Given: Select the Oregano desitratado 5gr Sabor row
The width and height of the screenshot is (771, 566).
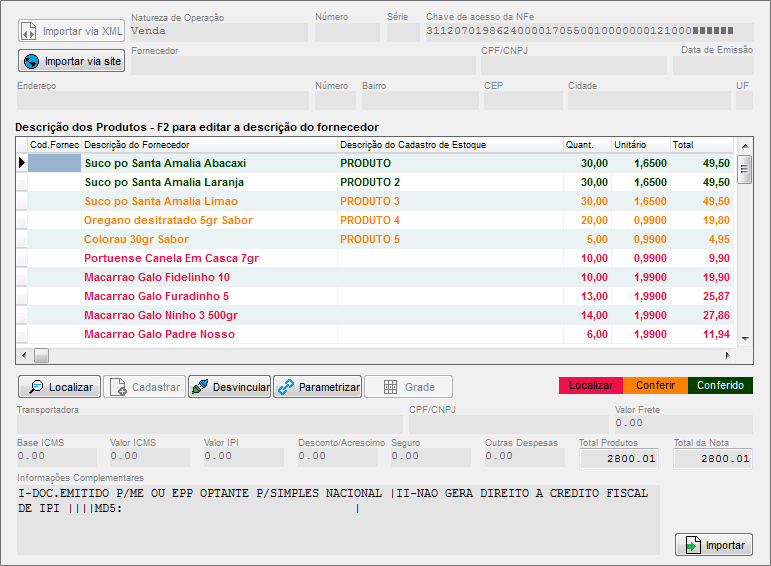Looking at the screenshot, I should click(168, 220).
